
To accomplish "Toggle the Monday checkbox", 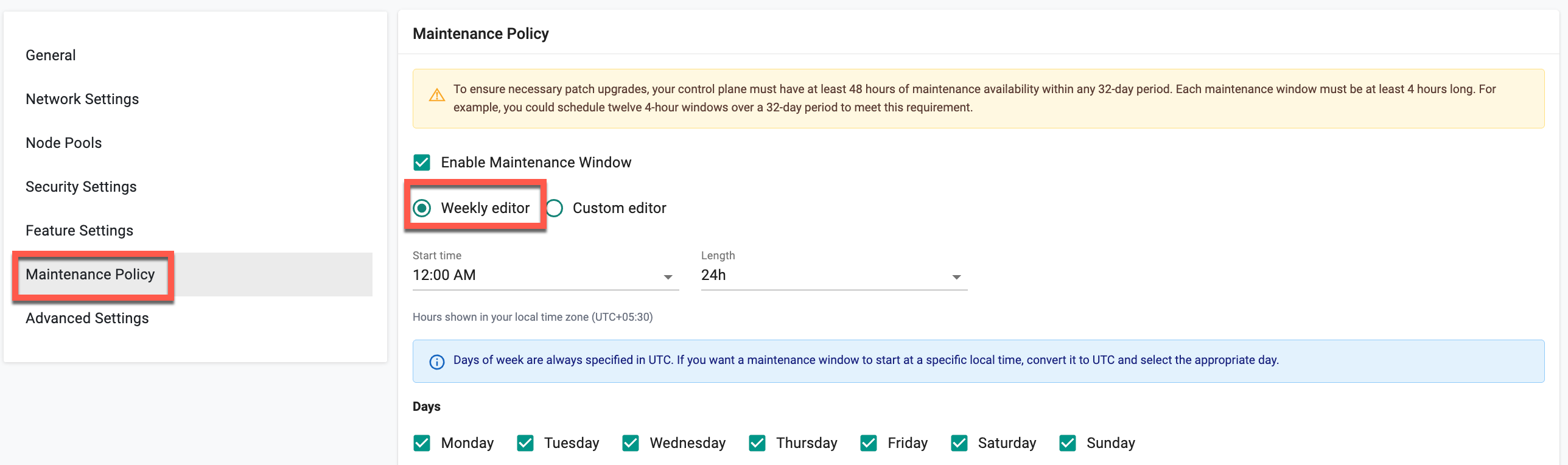I will point(422,443).
